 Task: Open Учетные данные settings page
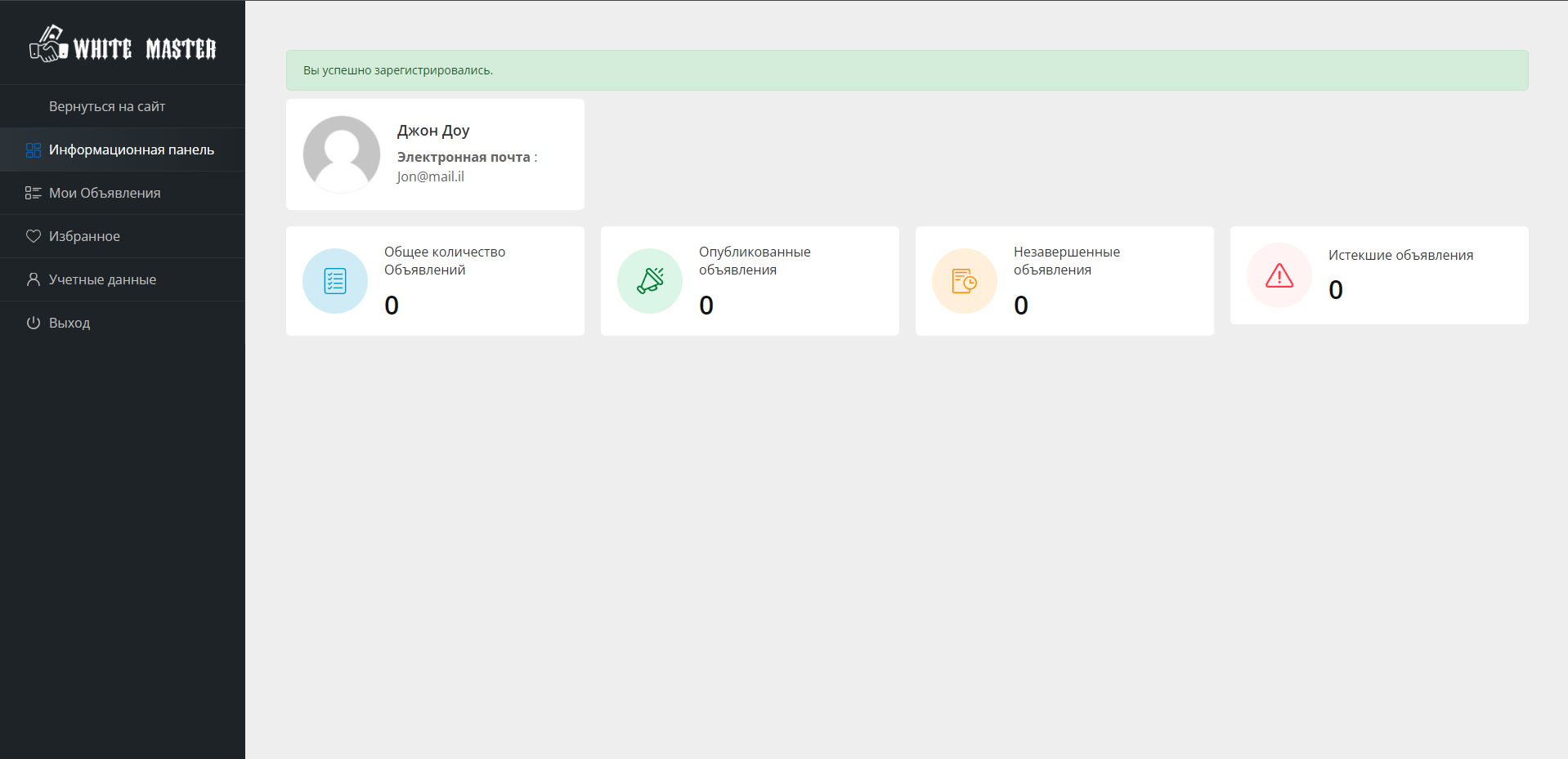tap(102, 280)
